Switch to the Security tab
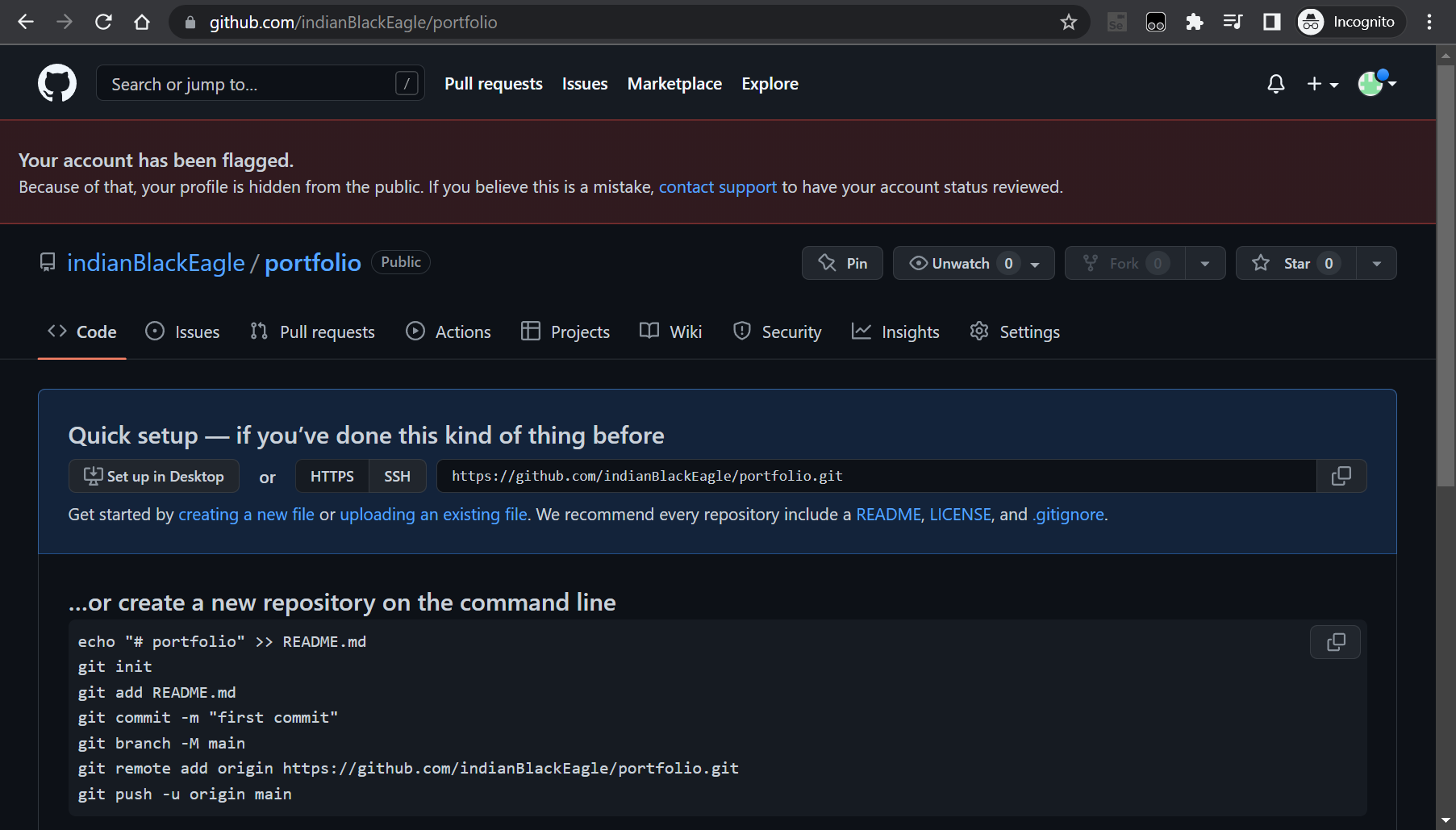Screen dimensions: 1456x830 [x=778, y=332]
